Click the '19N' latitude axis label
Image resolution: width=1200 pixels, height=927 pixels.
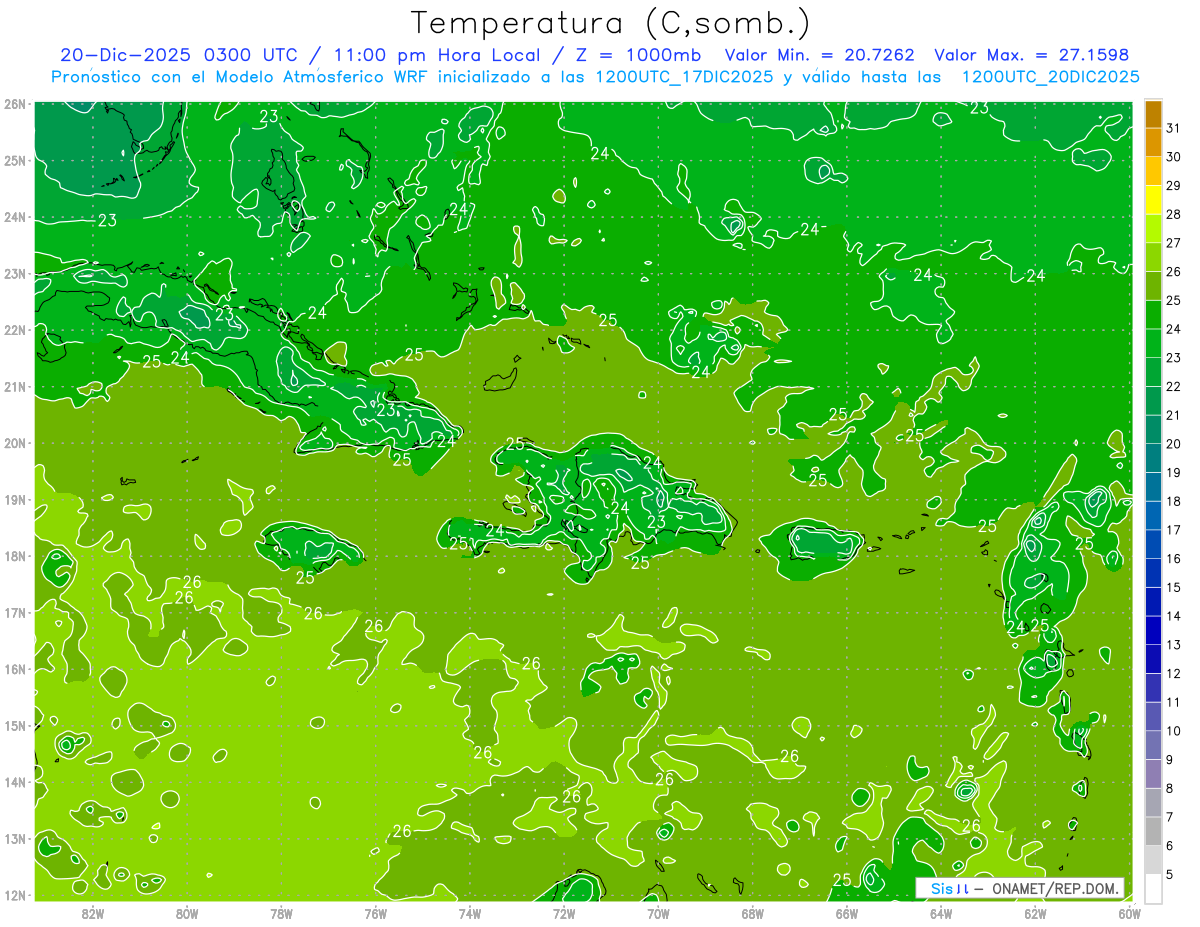15,499
